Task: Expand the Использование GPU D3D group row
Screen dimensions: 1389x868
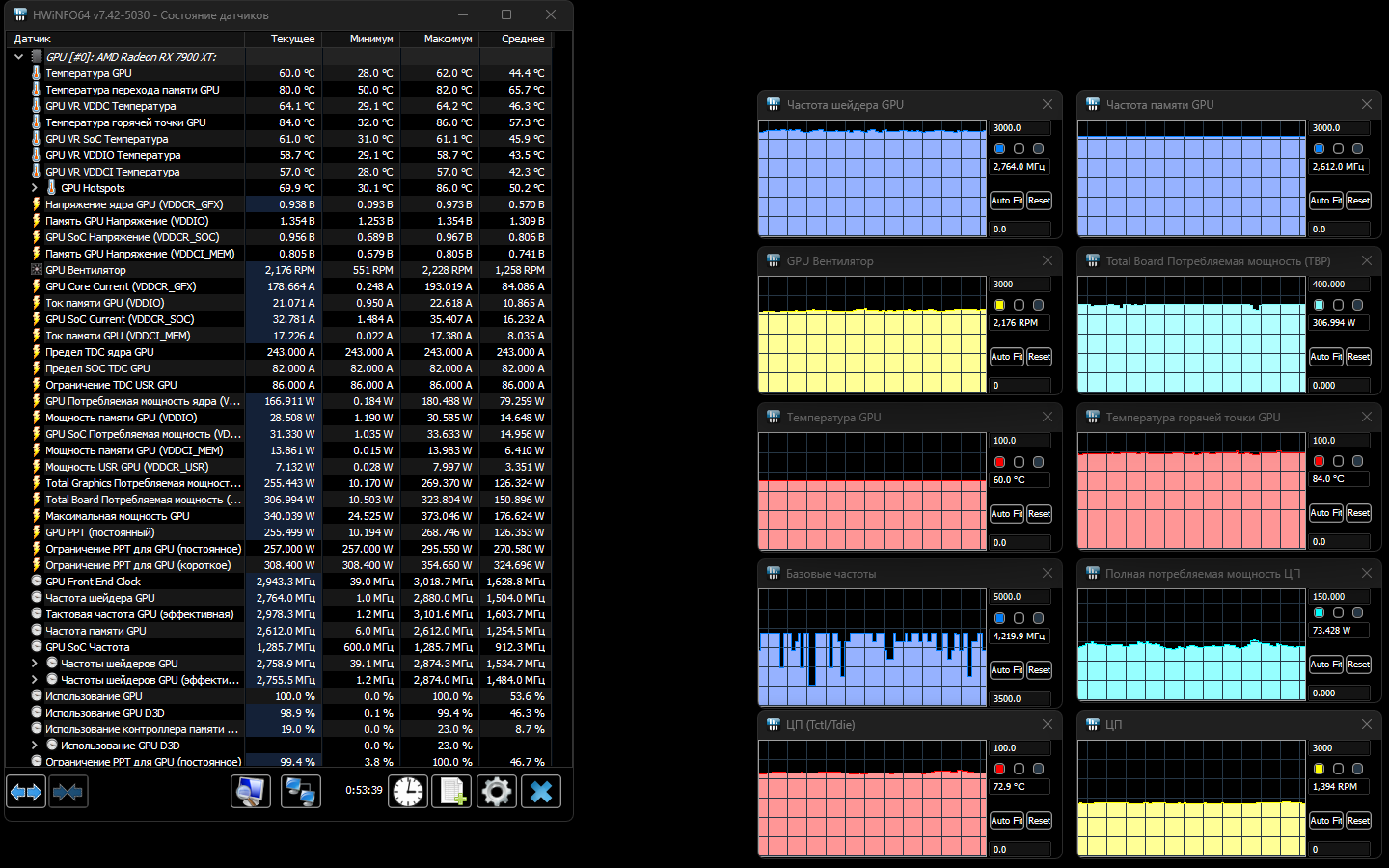Action: click(x=34, y=746)
